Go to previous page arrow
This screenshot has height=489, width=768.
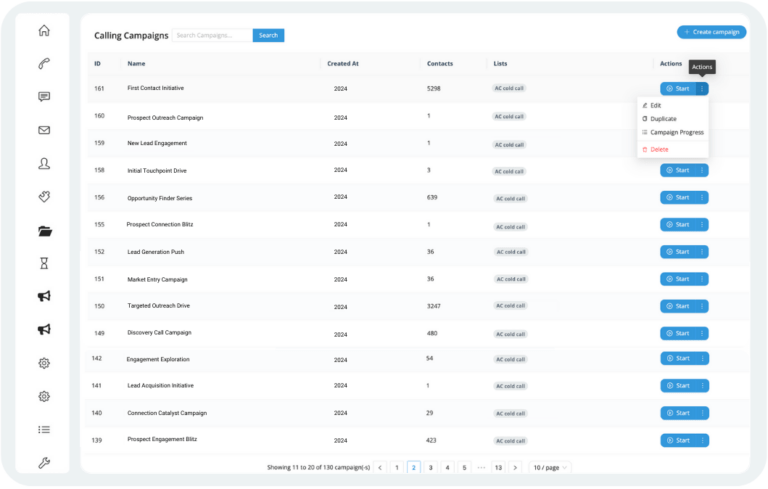[x=380, y=467]
